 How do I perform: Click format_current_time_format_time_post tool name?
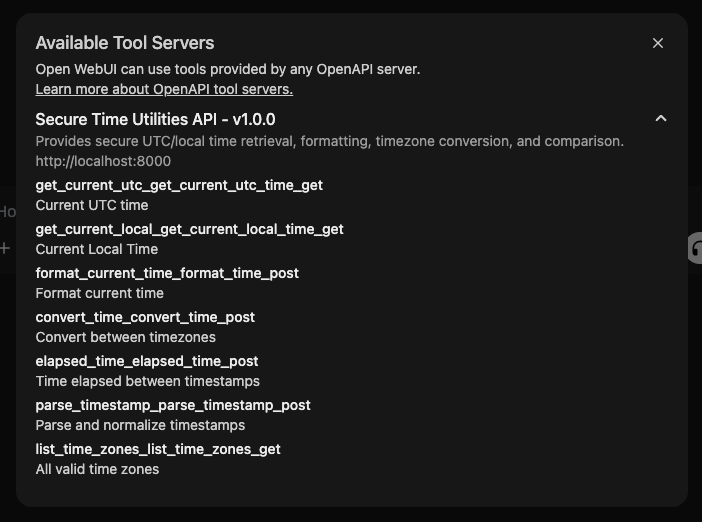(167, 273)
